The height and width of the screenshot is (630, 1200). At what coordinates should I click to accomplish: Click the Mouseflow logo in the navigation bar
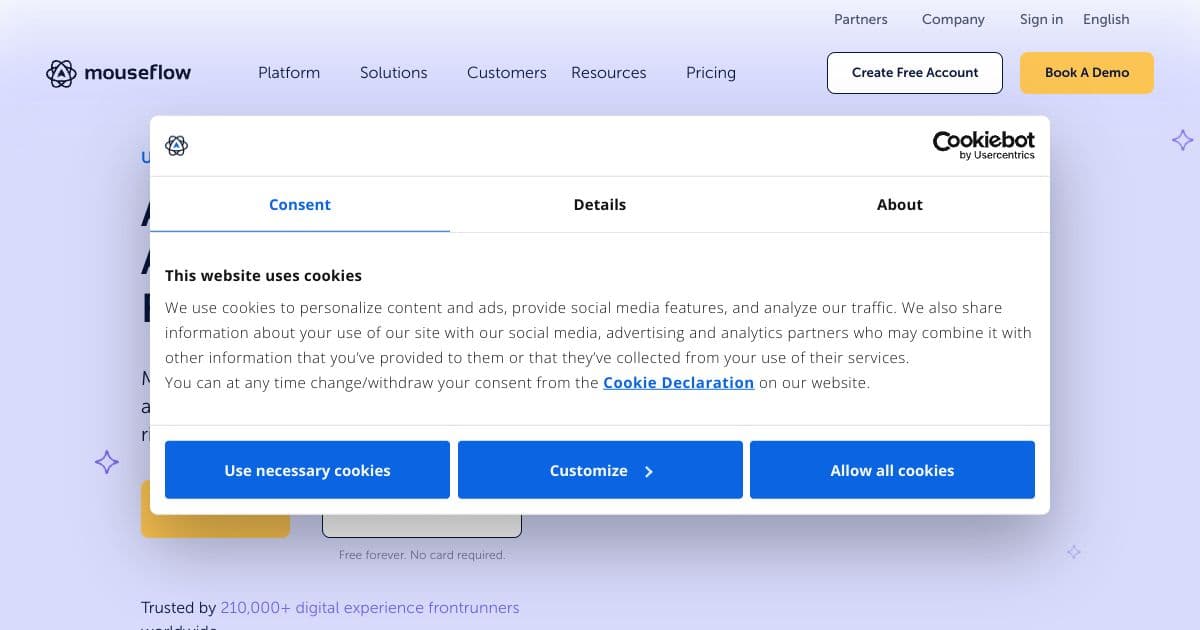(118, 72)
